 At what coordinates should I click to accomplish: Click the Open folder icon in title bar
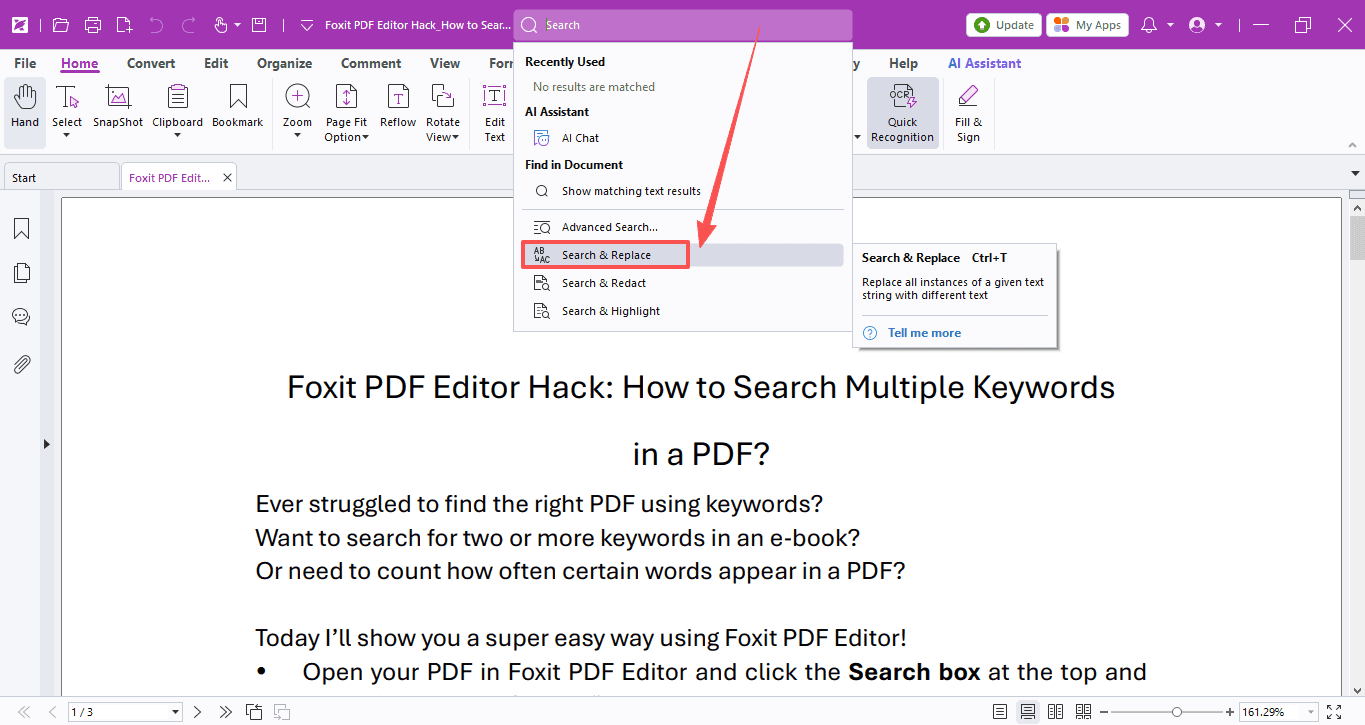(x=61, y=25)
